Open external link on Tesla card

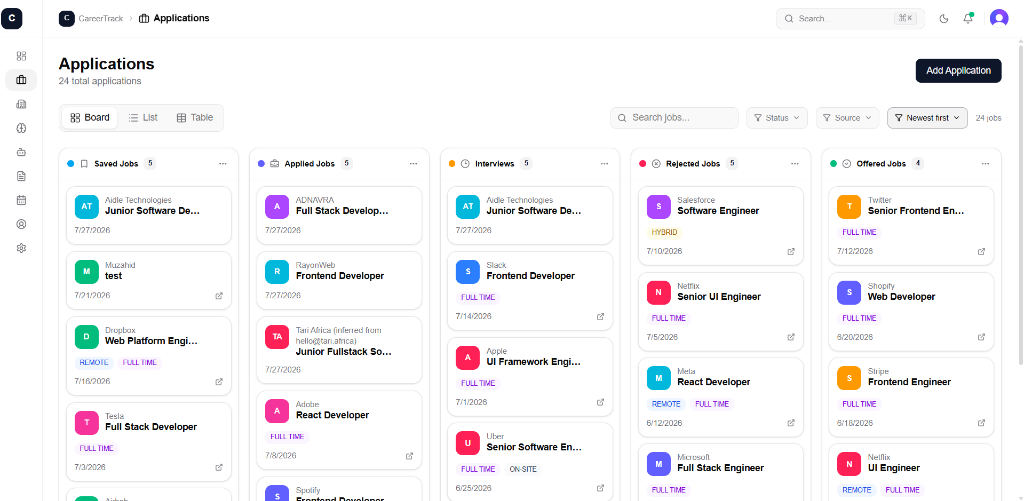click(219, 468)
